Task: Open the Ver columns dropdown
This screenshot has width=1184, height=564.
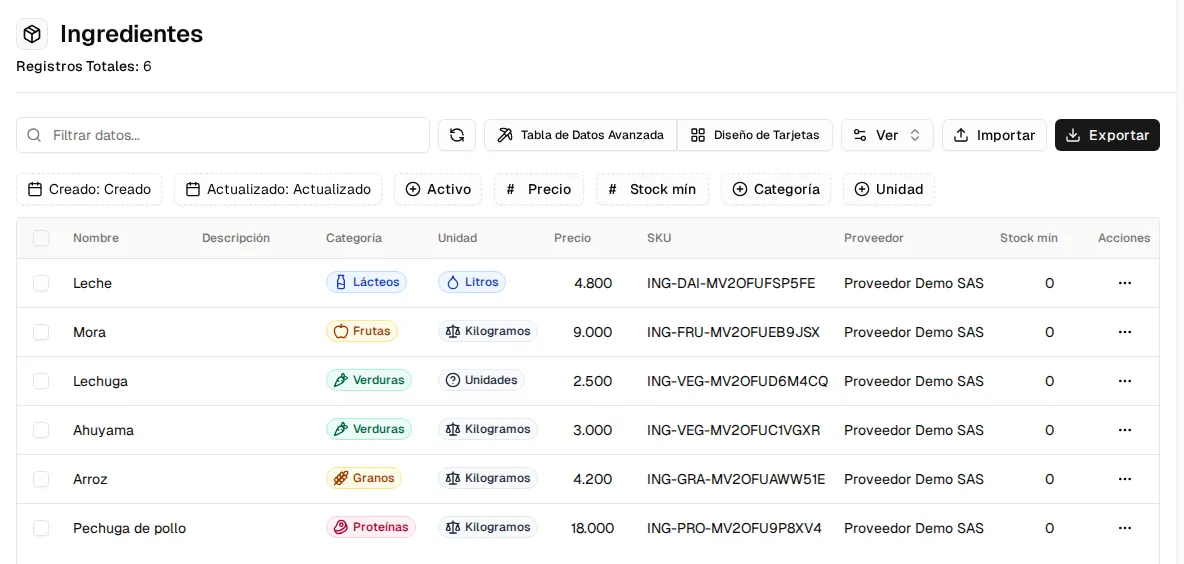Action: click(887, 135)
